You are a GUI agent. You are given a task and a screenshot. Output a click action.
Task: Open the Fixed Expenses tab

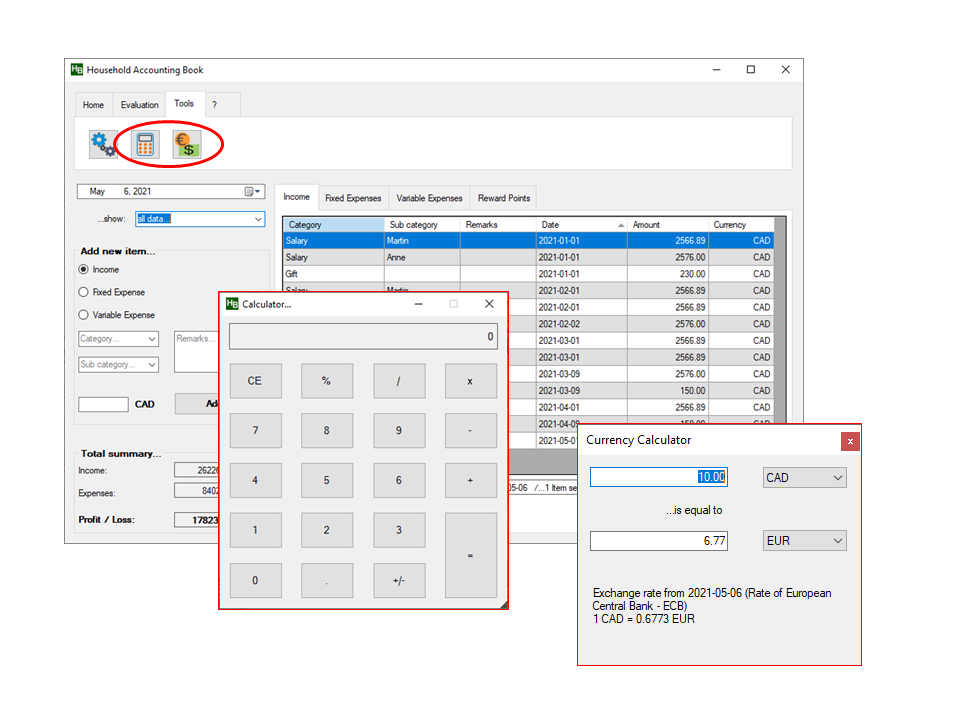[x=353, y=198]
